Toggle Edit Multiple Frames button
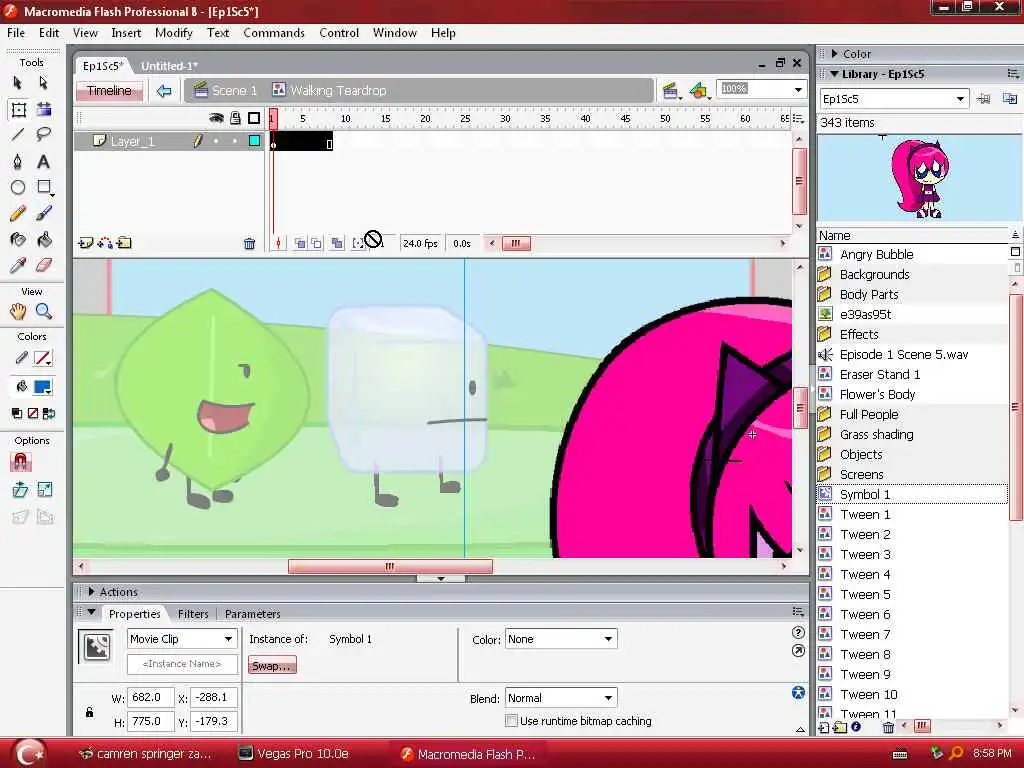Screen dimensions: 1024x768 tap(337, 244)
